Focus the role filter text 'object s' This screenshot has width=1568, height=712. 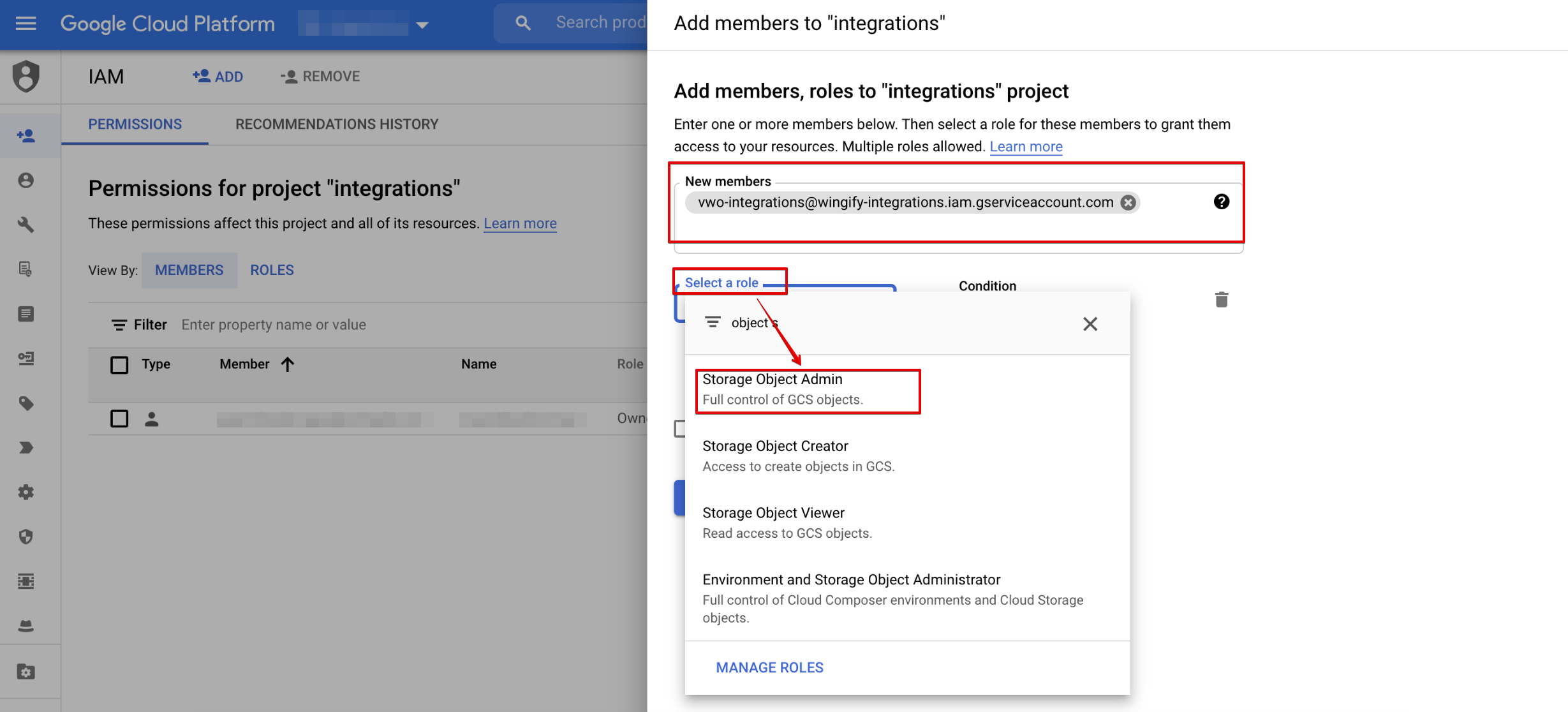[755, 323]
